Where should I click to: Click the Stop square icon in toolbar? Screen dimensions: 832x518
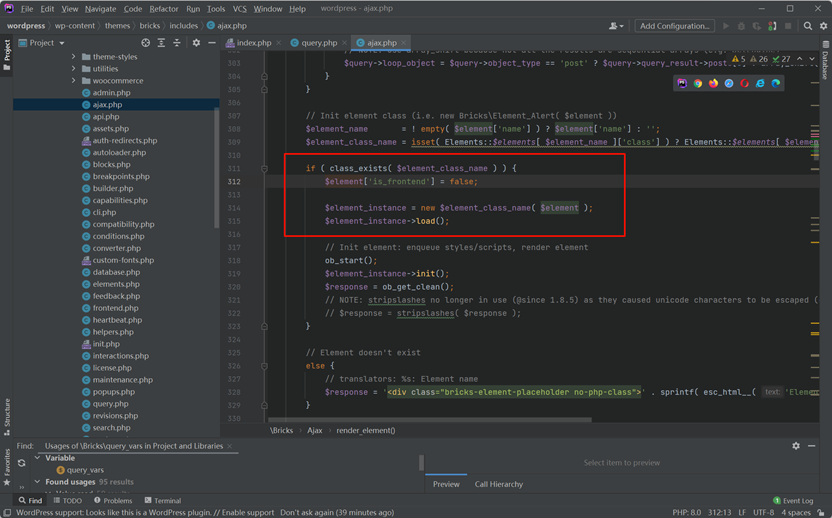tap(788, 25)
